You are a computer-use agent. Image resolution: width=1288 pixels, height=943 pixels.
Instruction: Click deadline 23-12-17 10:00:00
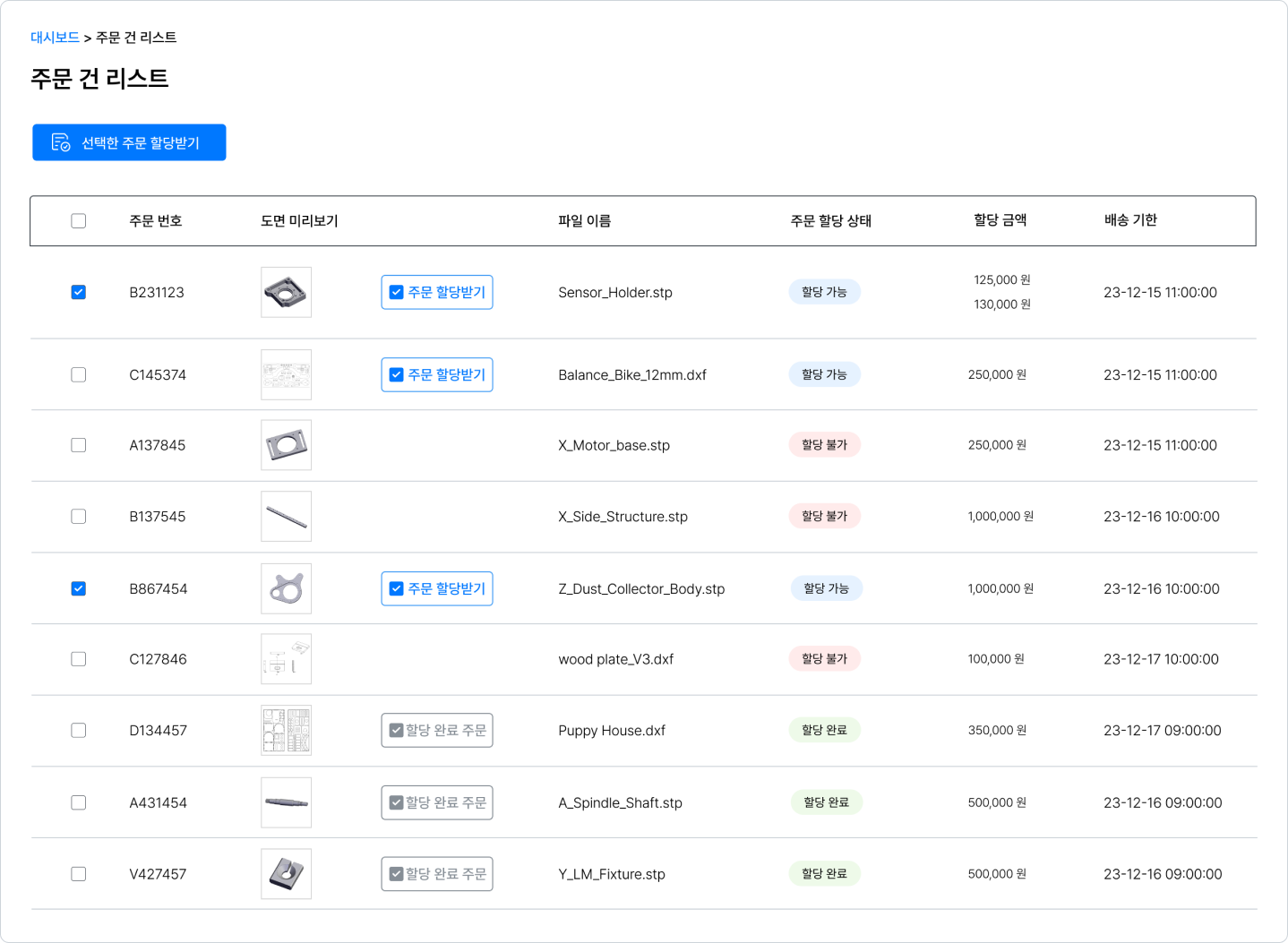[x=1161, y=659]
